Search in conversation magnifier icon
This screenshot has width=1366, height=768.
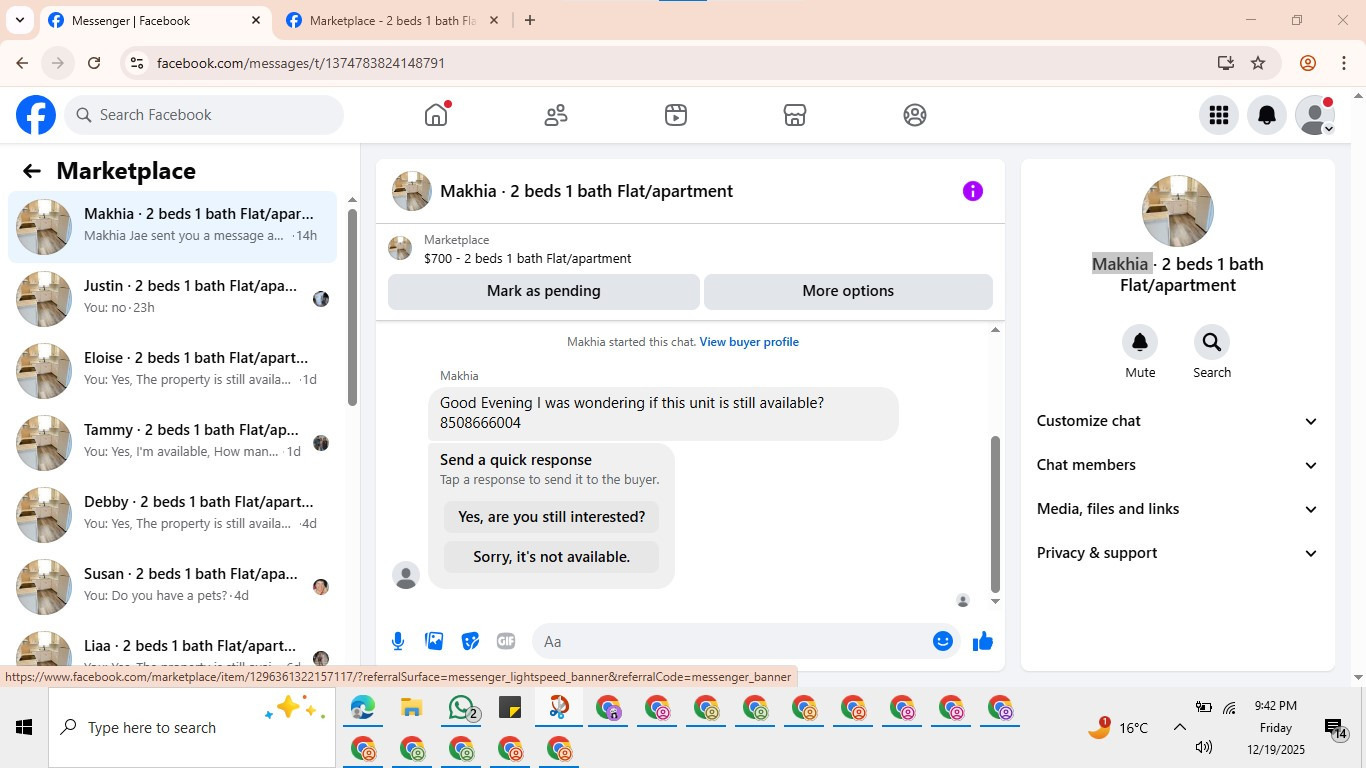1212,343
